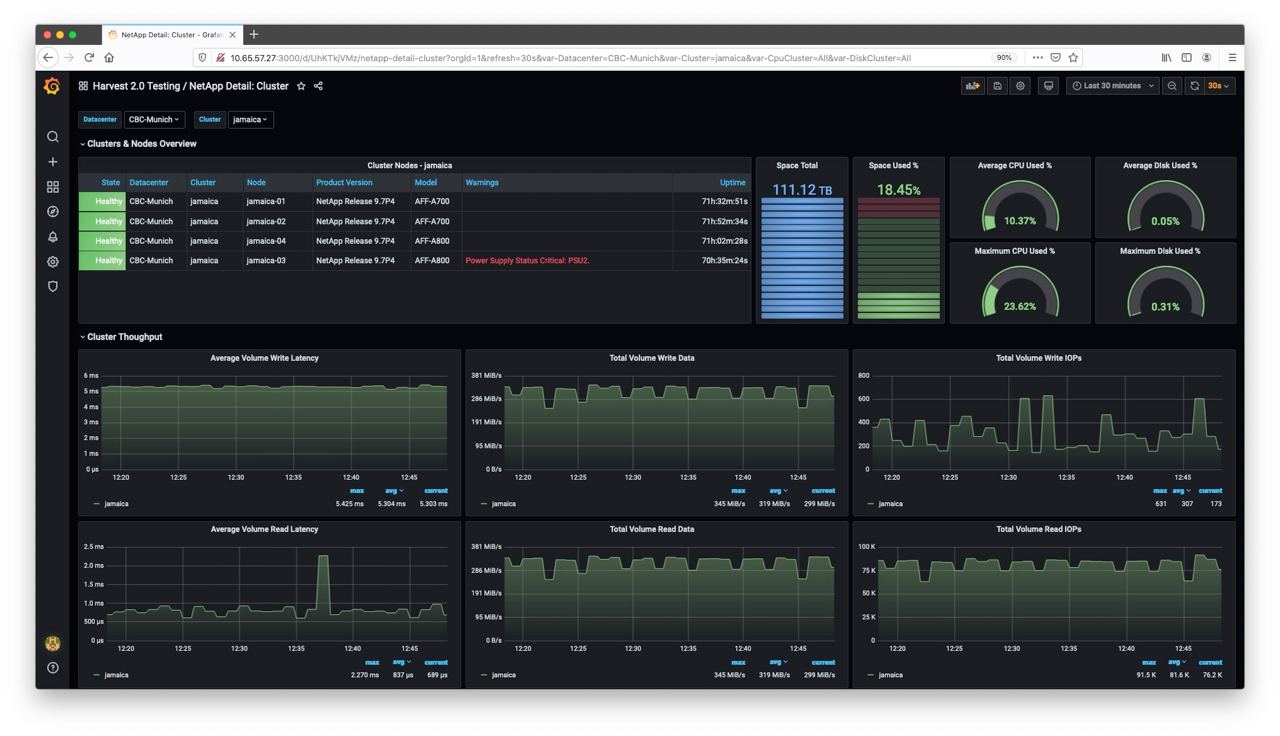Open the Cluster jamaica dropdown
Screen dimensions: 1280x736
coord(250,119)
